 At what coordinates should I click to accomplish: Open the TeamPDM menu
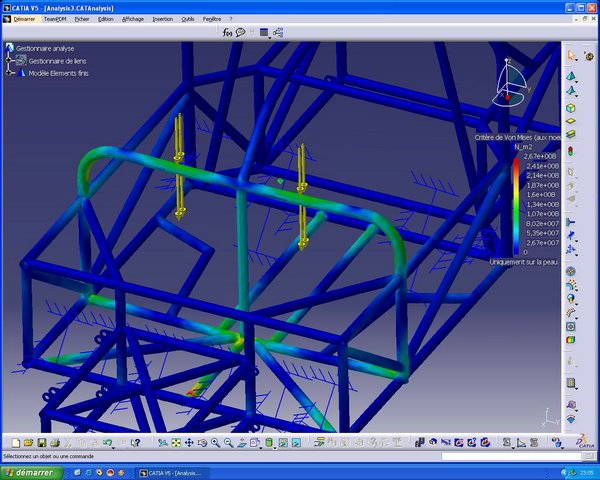[x=55, y=19]
